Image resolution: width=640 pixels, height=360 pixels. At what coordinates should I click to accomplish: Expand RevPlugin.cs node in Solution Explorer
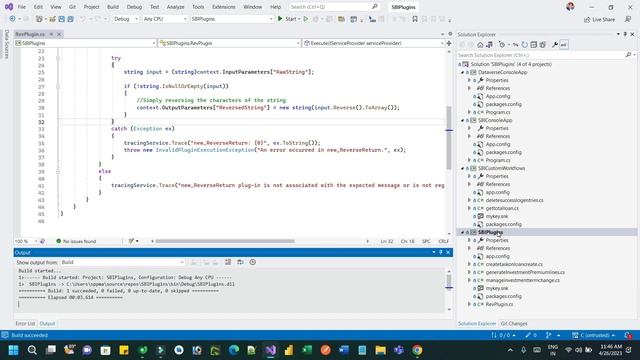click(469, 304)
